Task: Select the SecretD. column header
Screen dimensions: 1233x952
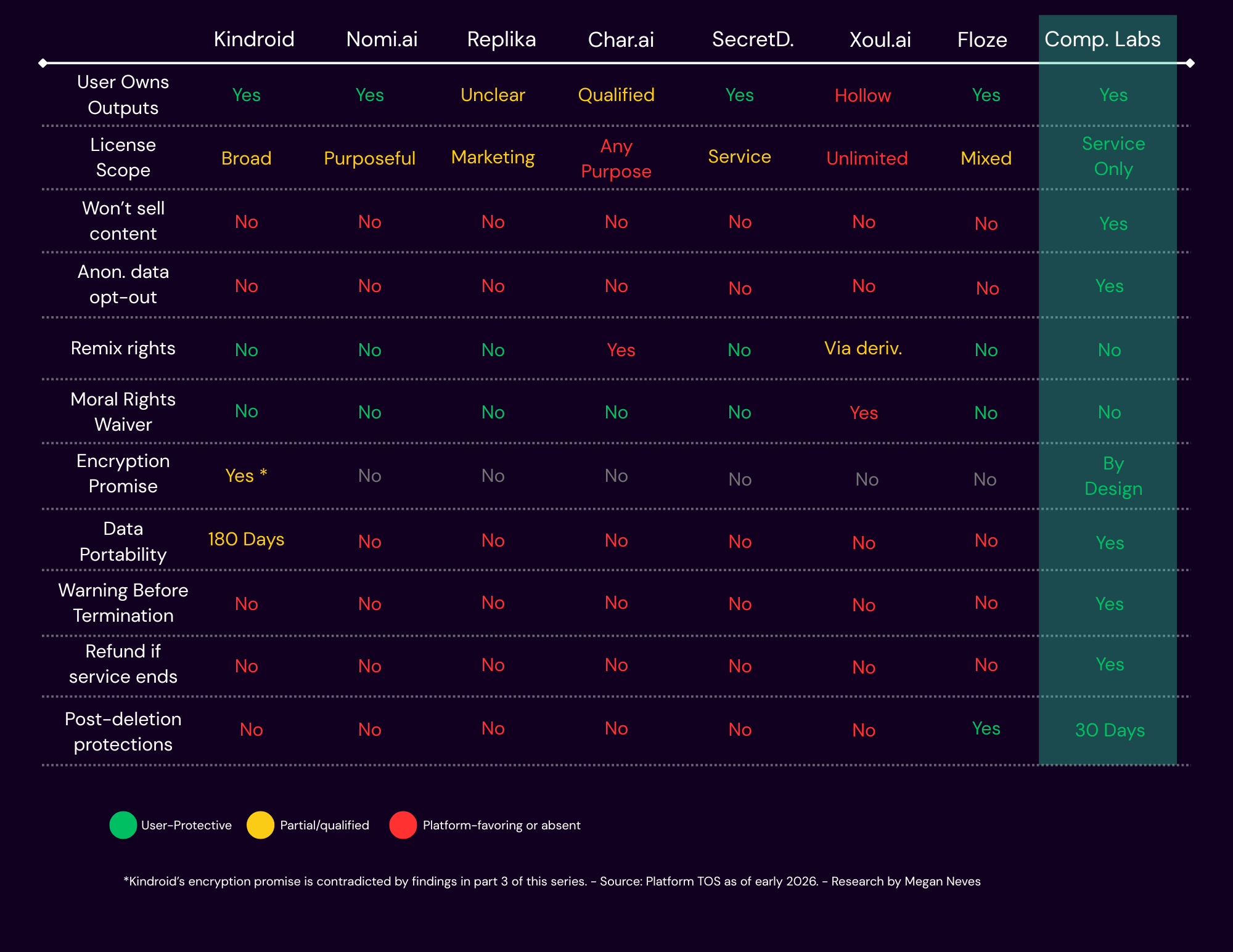Action: click(753, 39)
